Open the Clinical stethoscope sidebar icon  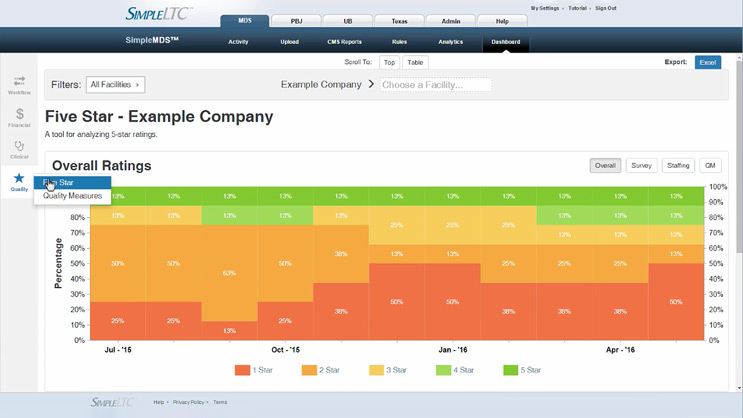[x=19, y=149]
